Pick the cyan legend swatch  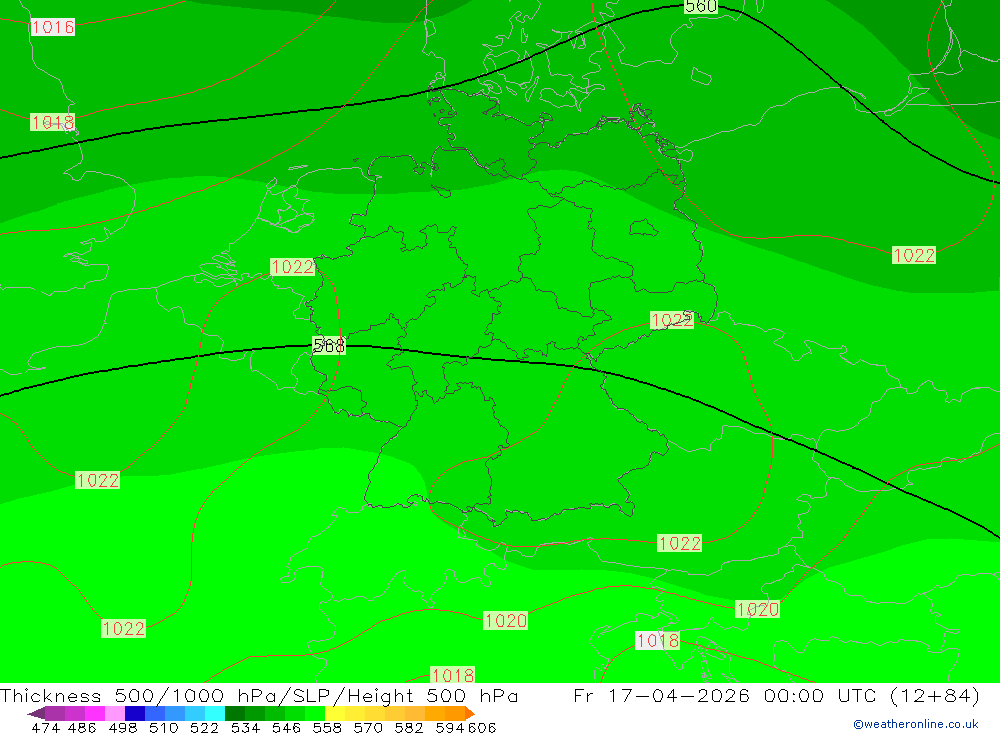pyautogui.click(x=215, y=713)
